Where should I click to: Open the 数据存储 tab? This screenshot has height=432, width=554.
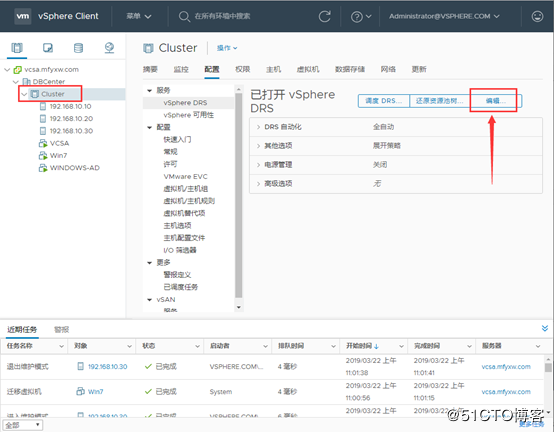coord(350,69)
